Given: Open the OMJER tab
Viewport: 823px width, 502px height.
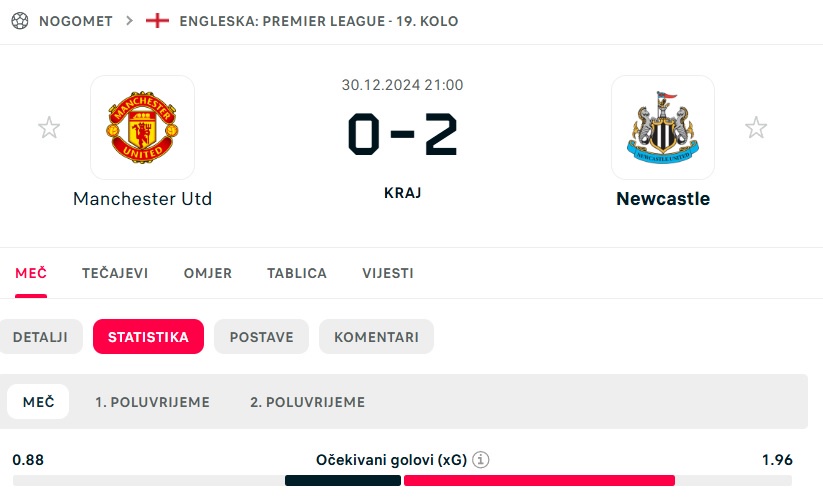Looking at the screenshot, I should click(208, 273).
